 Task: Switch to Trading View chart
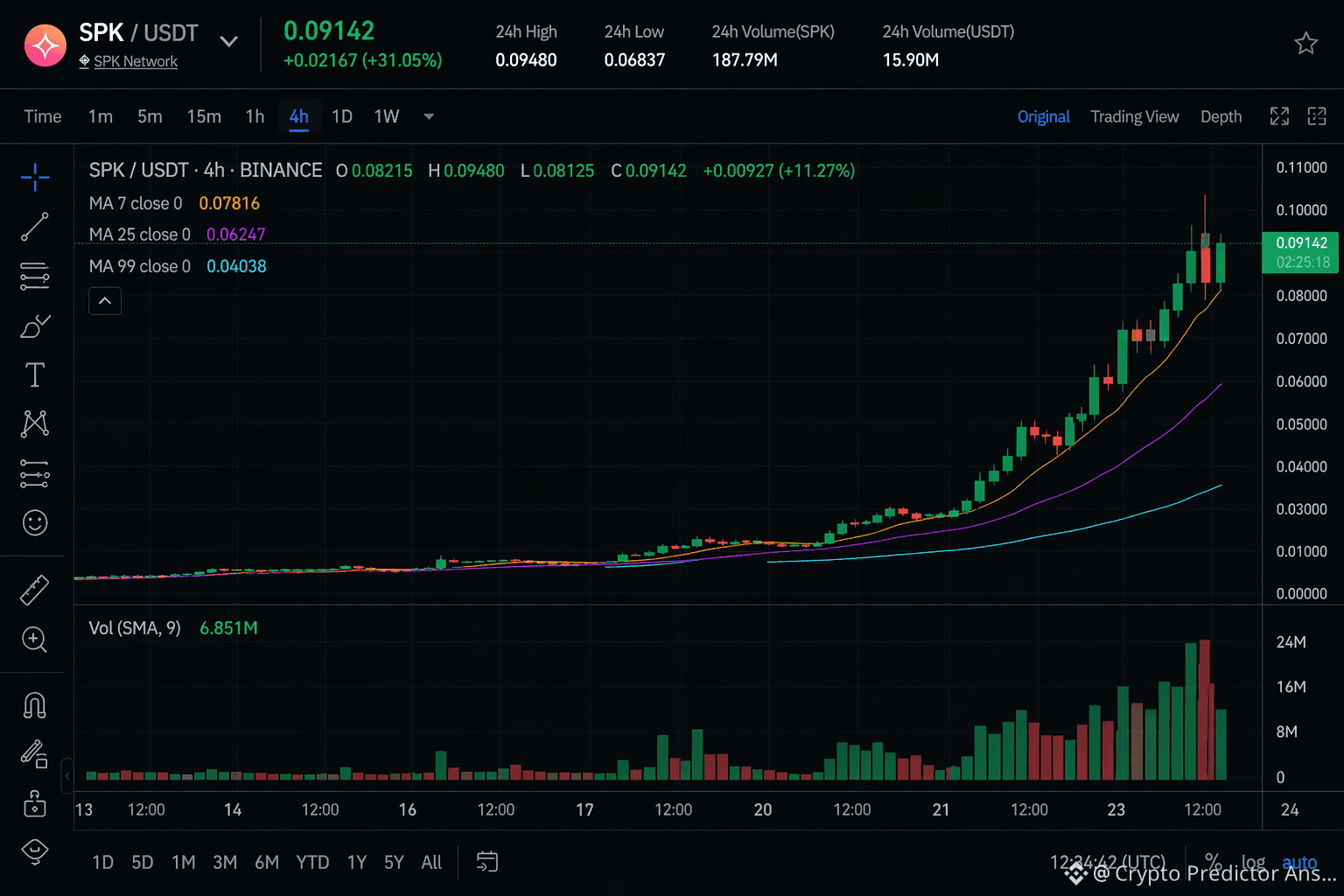pyautogui.click(x=1134, y=116)
